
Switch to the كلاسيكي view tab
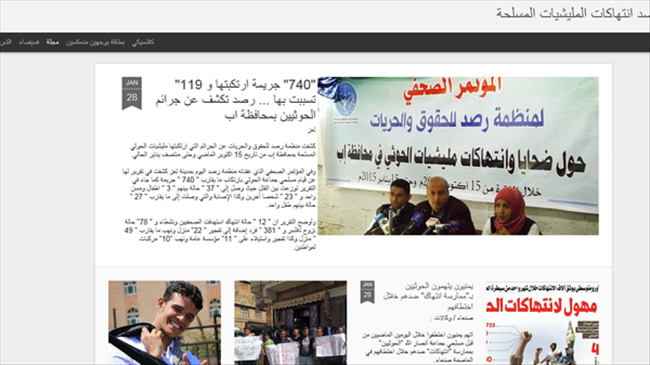tap(143, 42)
